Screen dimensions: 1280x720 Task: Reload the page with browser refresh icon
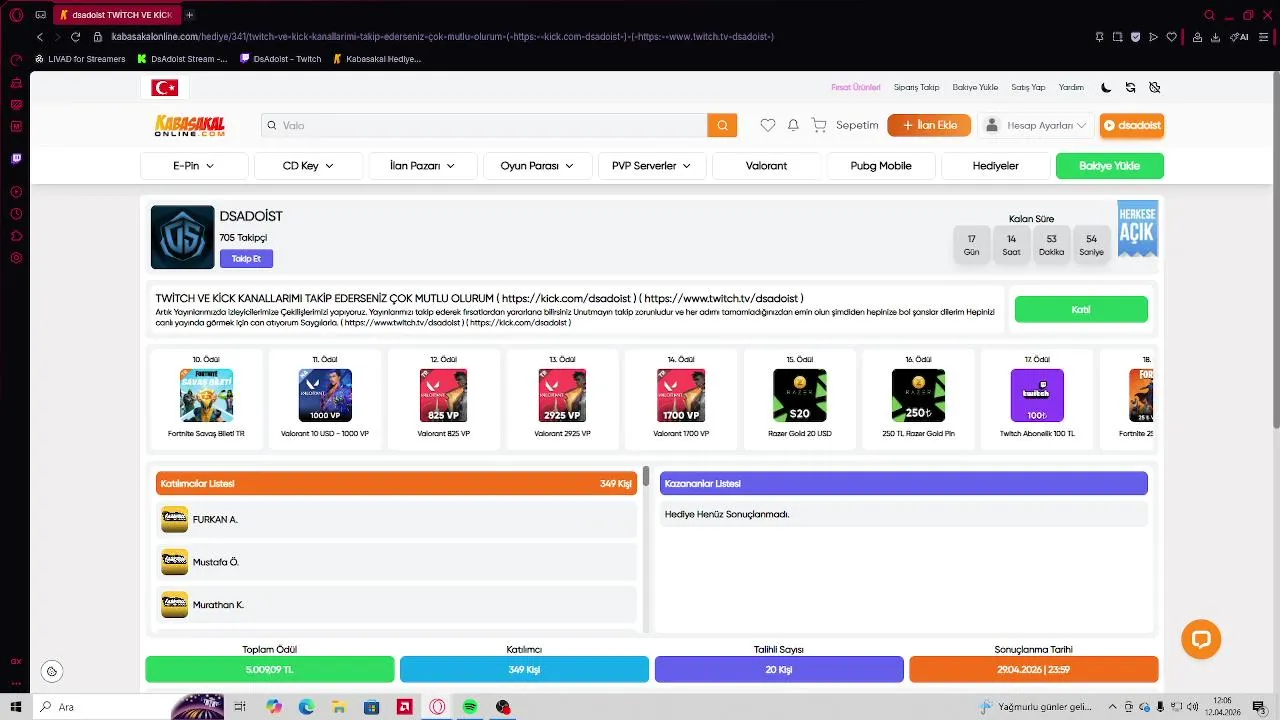(75, 37)
